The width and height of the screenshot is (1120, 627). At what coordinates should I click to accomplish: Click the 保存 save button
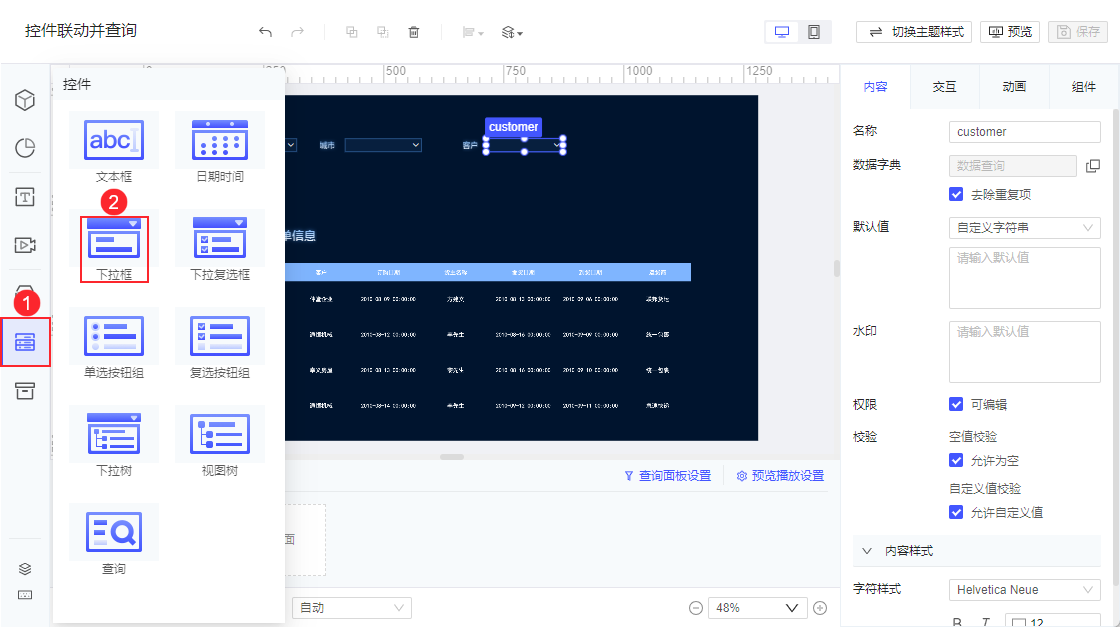tap(1078, 32)
